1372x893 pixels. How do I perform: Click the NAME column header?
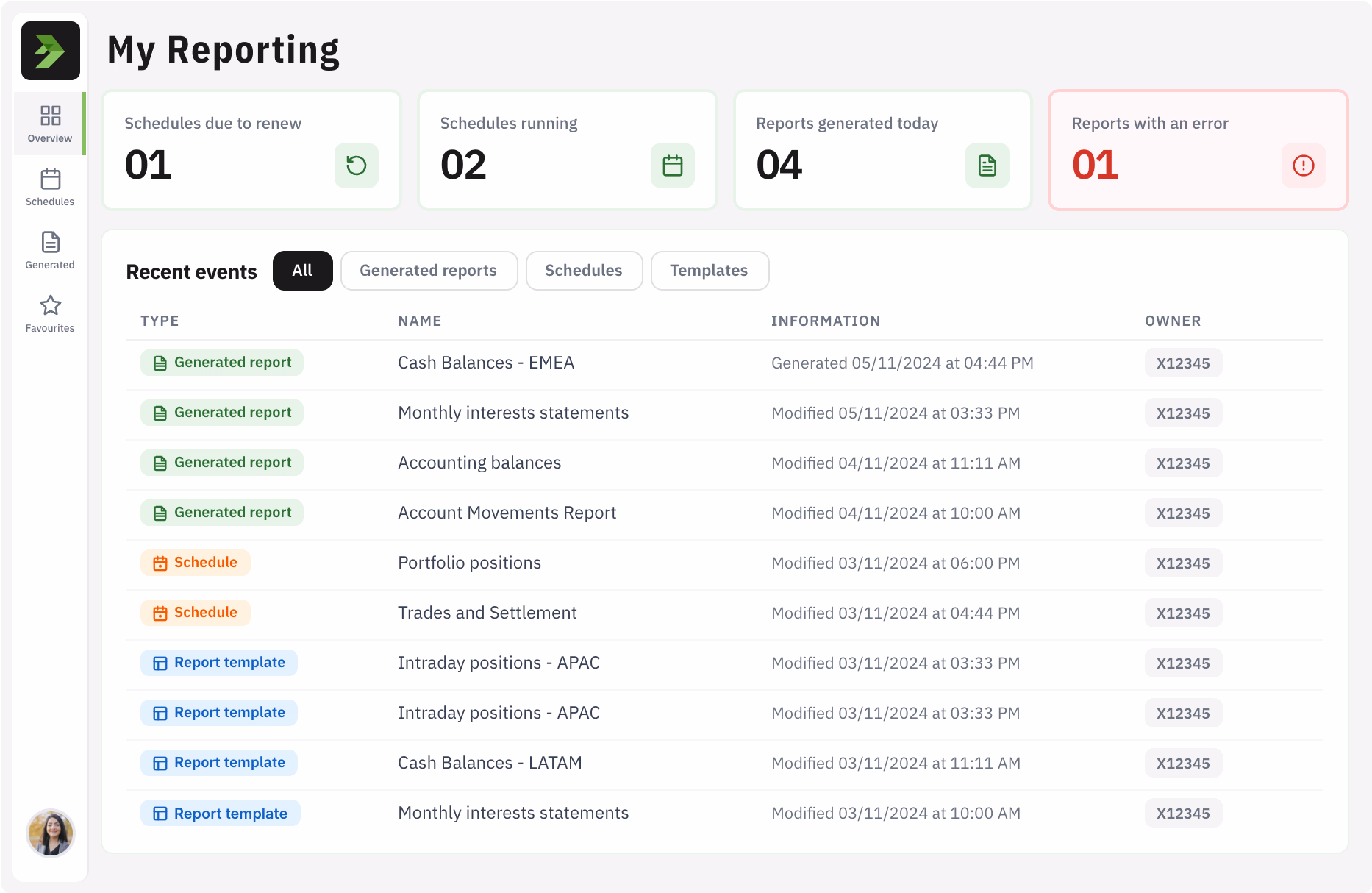click(x=420, y=321)
